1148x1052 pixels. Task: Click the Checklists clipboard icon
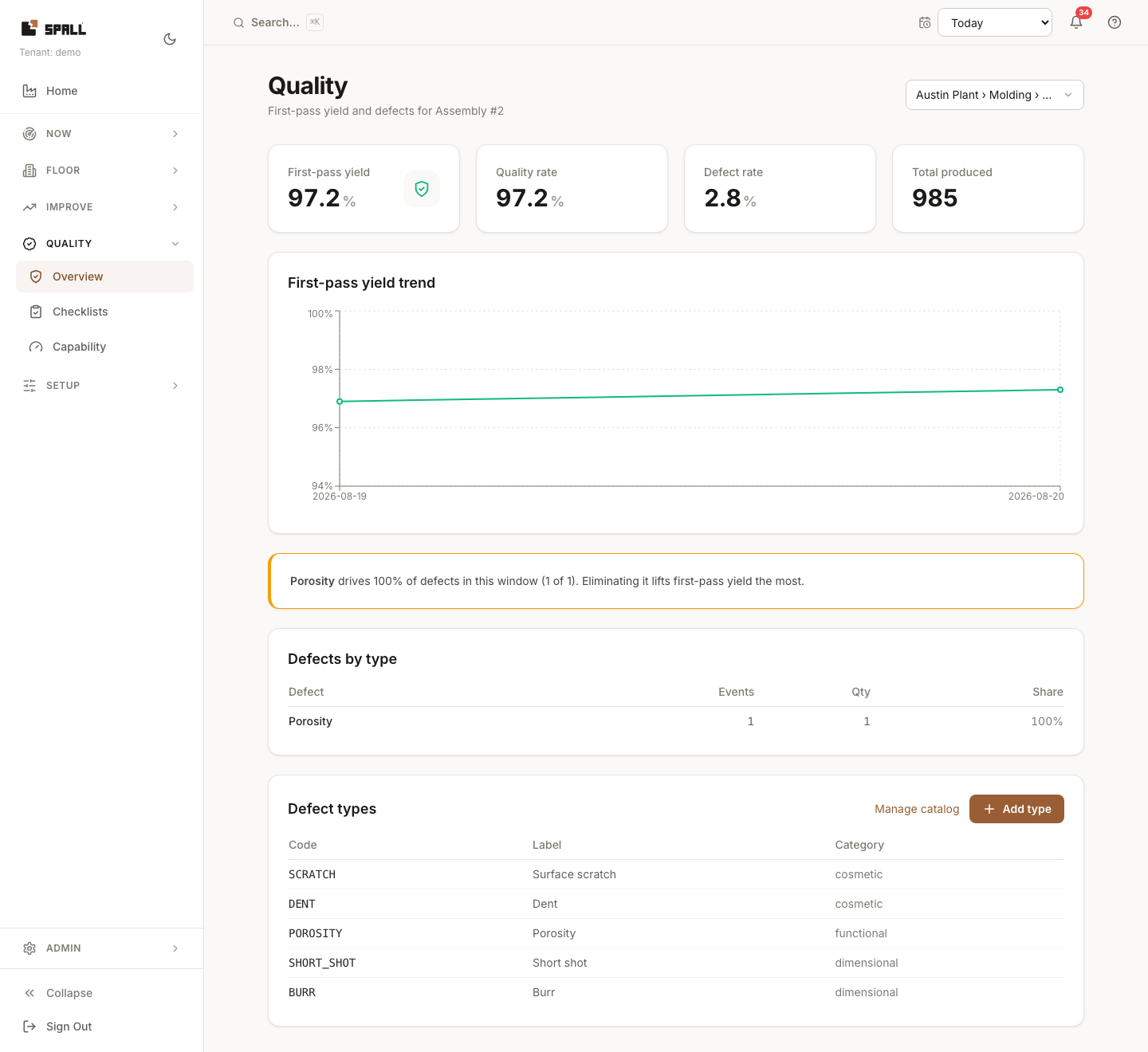[36, 312]
